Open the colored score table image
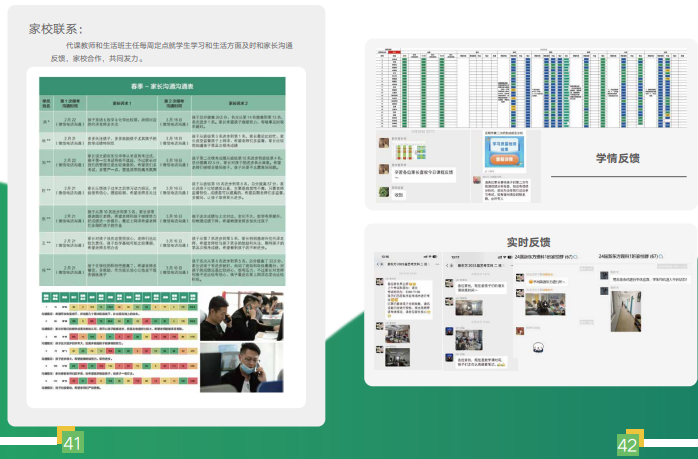This screenshot has width=698, height=459. coord(119,341)
